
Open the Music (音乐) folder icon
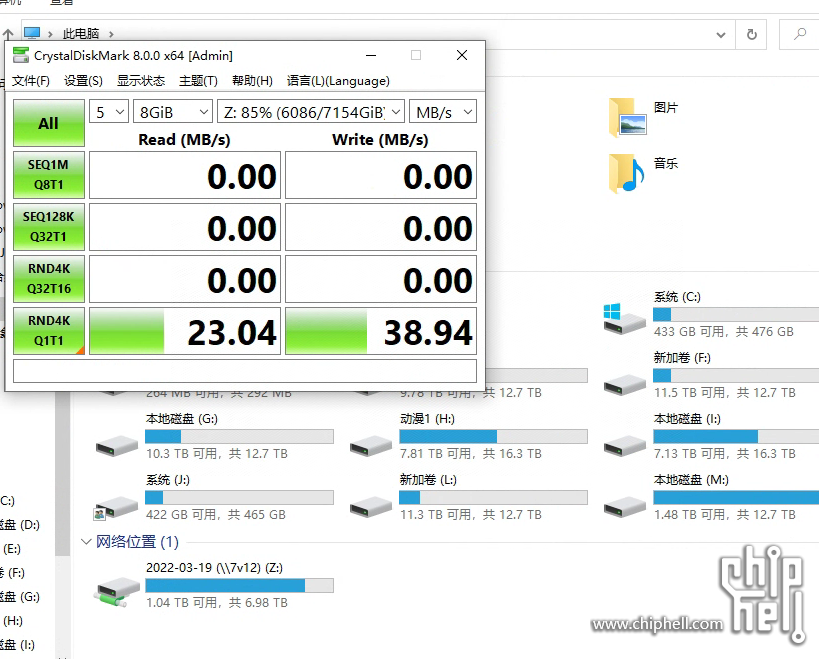pos(627,173)
